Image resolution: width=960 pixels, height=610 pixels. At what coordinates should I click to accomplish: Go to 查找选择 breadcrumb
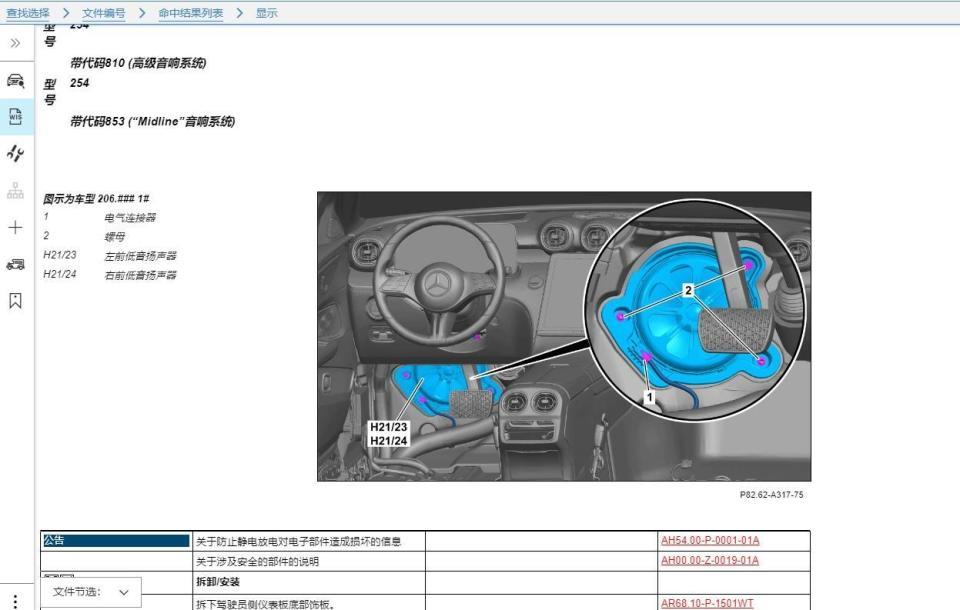point(28,13)
